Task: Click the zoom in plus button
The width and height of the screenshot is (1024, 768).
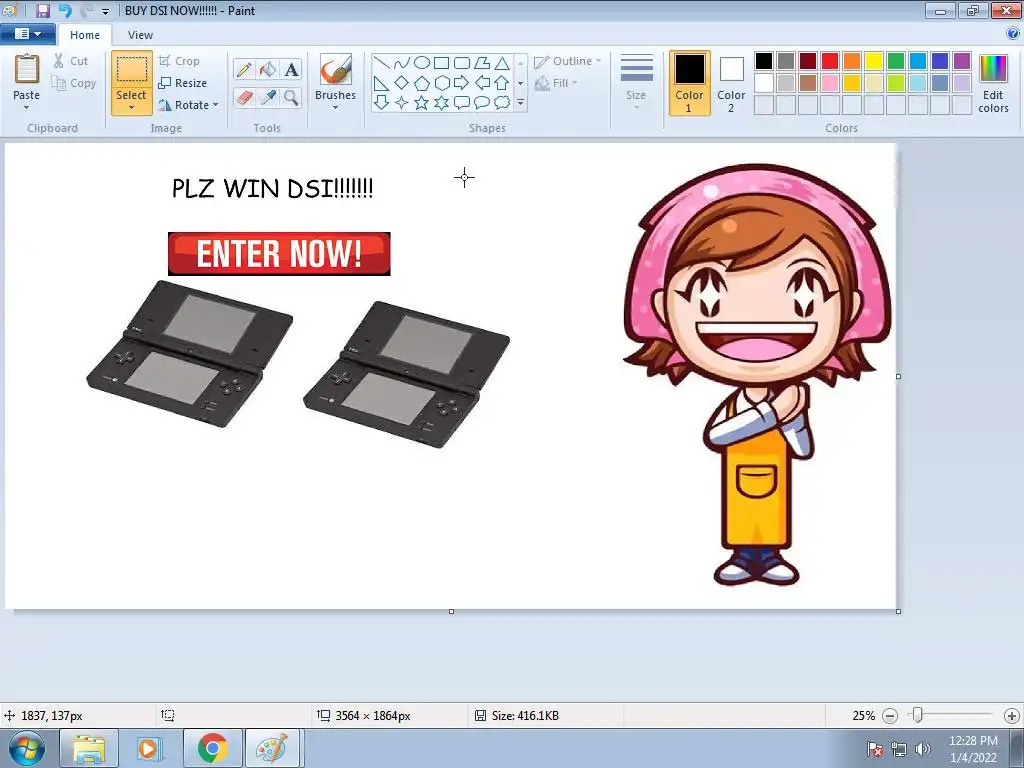Action: click(x=1012, y=716)
